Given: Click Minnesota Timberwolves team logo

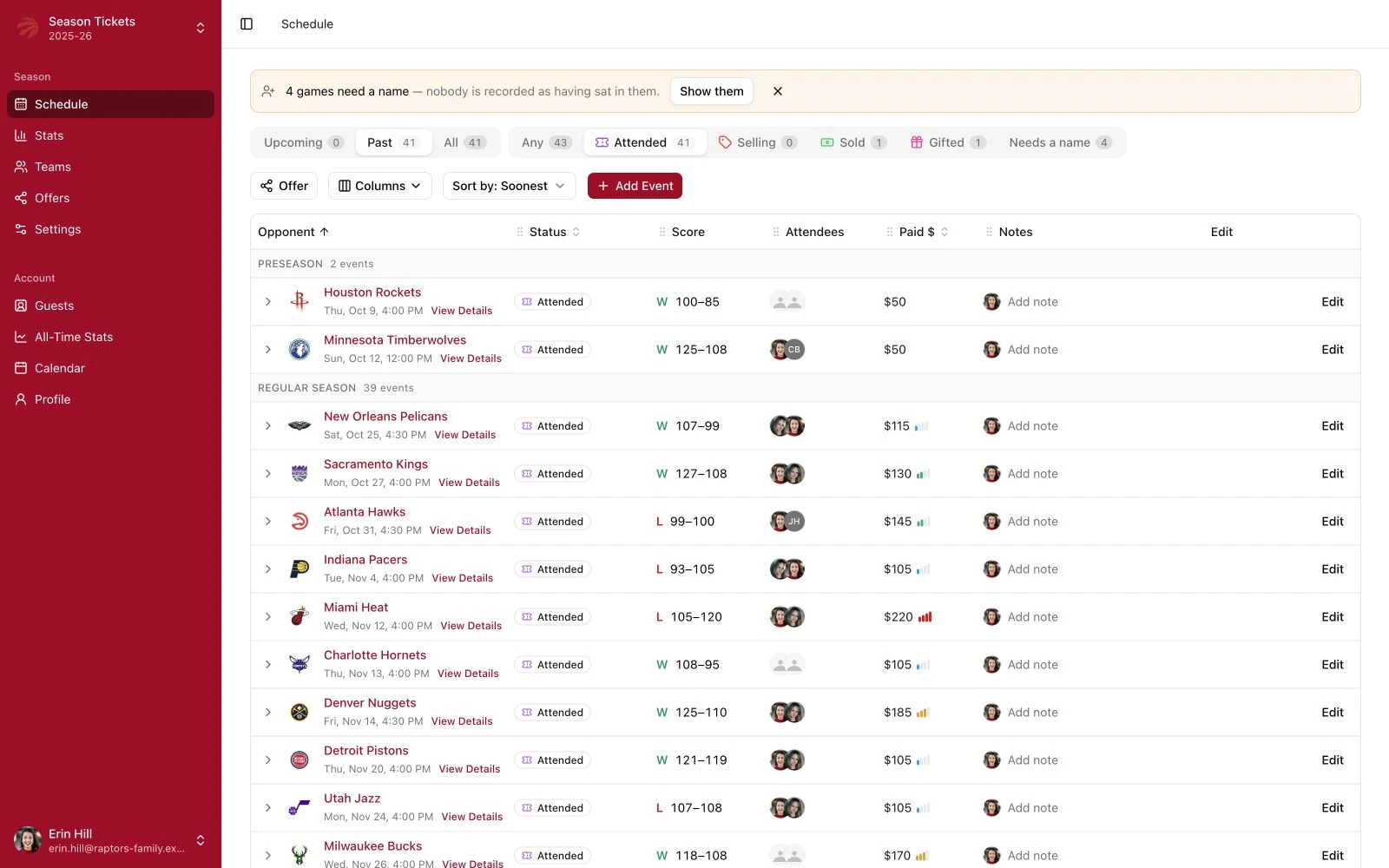Looking at the screenshot, I should click(x=300, y=349).
